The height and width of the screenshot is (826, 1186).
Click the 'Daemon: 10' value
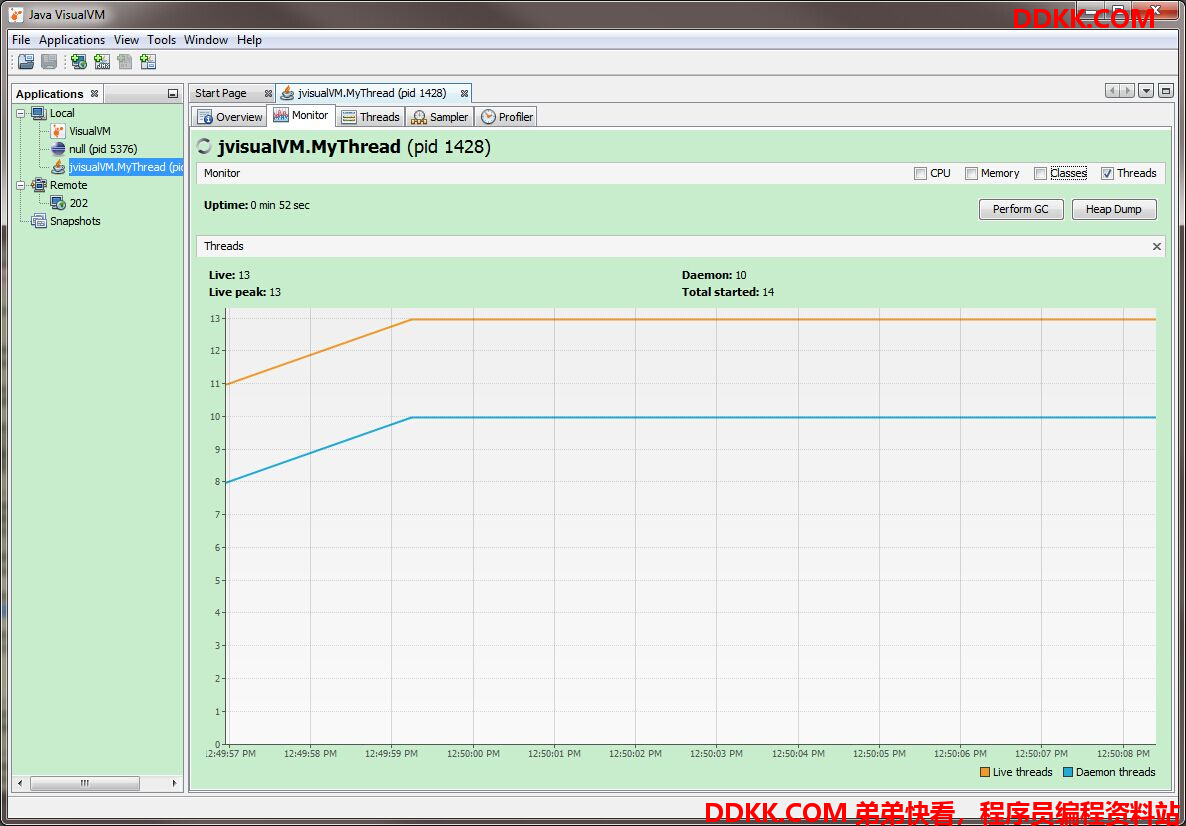(x=714, y=275)
